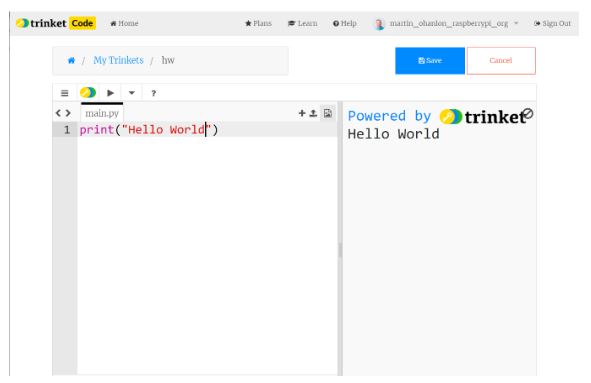Viewport: 591px width, 383px height.
Task: Select the main.py file tab
Action: click(x=102, y=113)
